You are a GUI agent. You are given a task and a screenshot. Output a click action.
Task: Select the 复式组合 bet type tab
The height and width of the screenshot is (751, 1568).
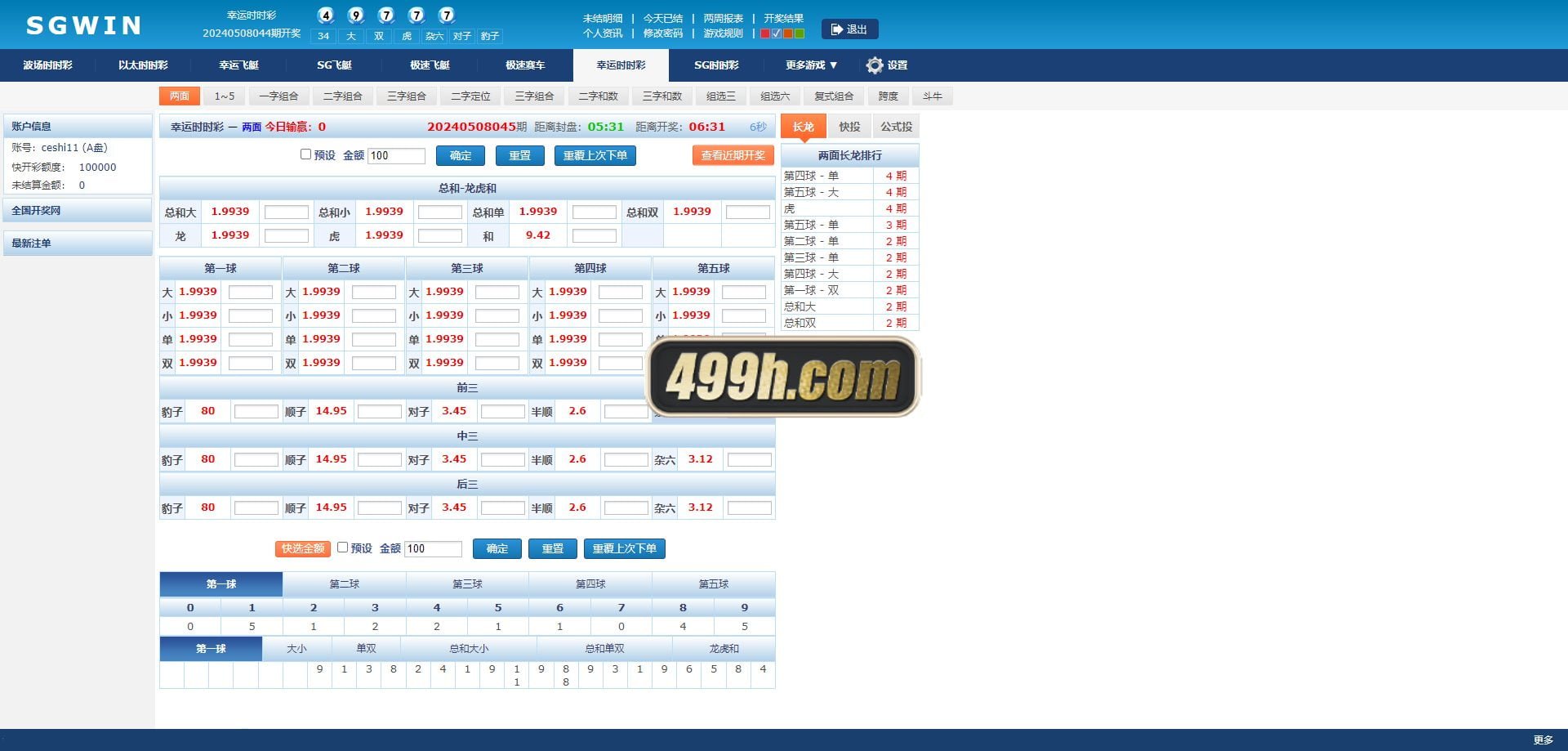(834, 96)
